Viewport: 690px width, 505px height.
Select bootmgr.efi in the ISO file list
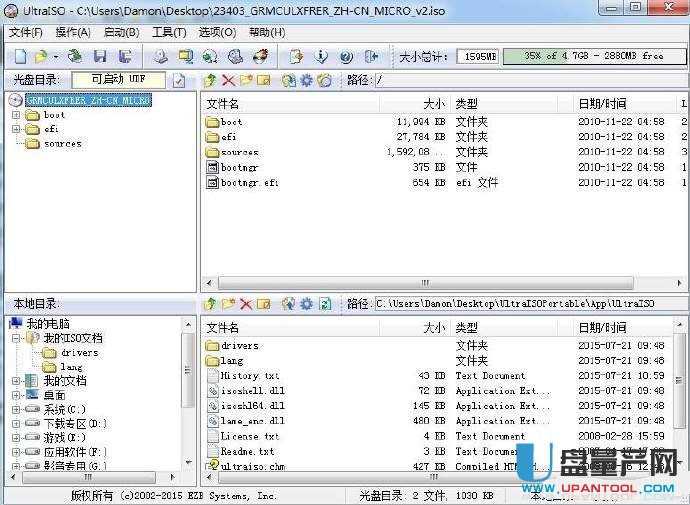coord(249,183)
